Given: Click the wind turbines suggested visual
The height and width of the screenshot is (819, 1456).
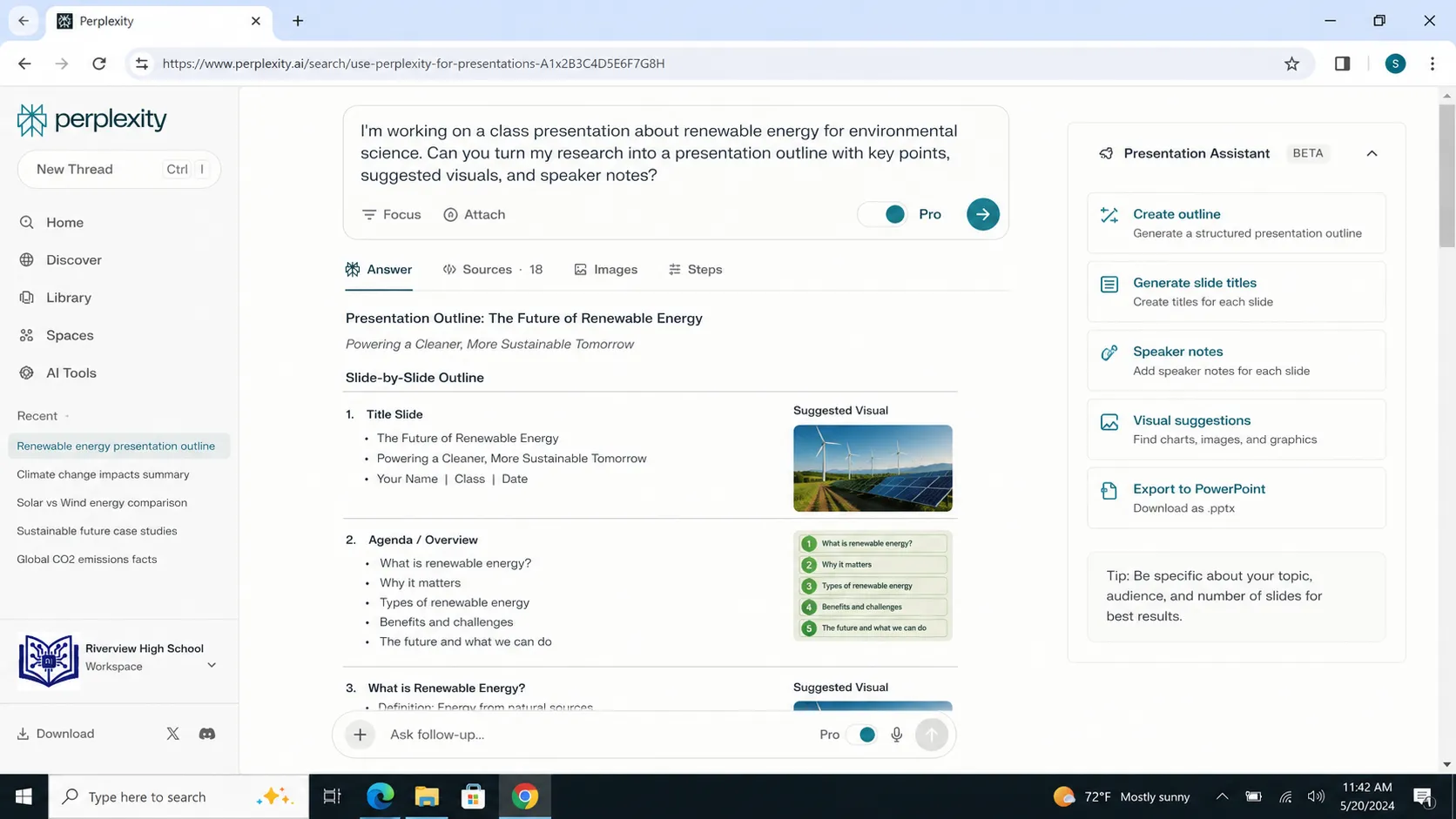Looking at the screenshot, I should coord(873,468).
